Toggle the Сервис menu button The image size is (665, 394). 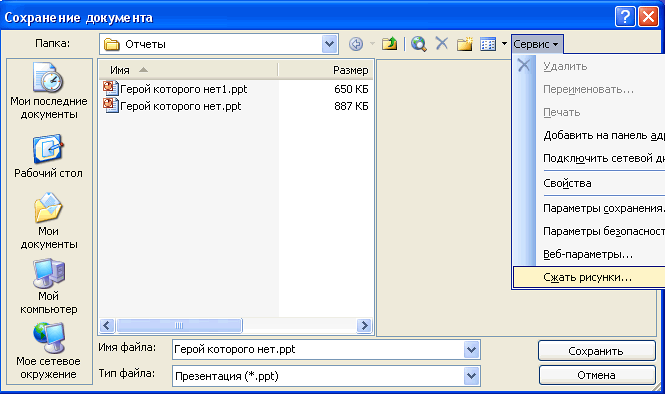(537, 44)
